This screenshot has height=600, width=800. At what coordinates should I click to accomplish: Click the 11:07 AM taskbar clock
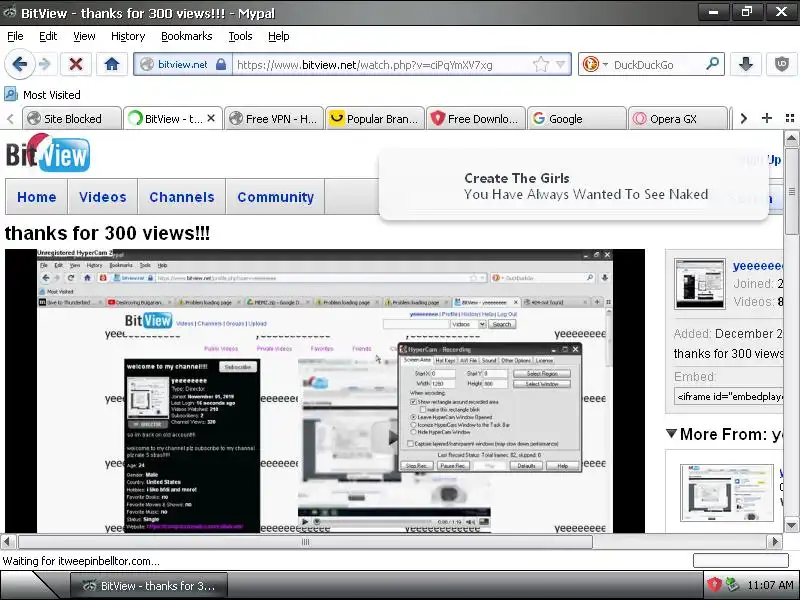(x=770, y=585)
